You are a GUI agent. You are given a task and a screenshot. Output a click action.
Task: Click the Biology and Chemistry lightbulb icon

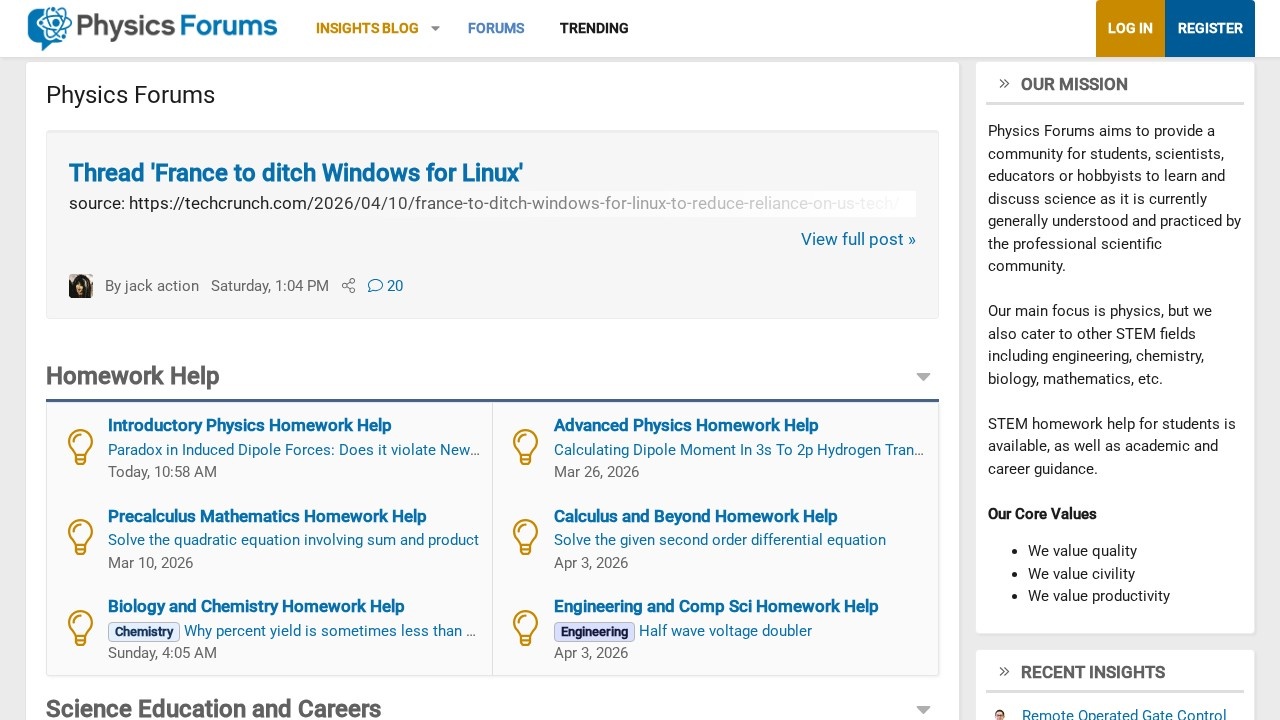click(80, 628)
